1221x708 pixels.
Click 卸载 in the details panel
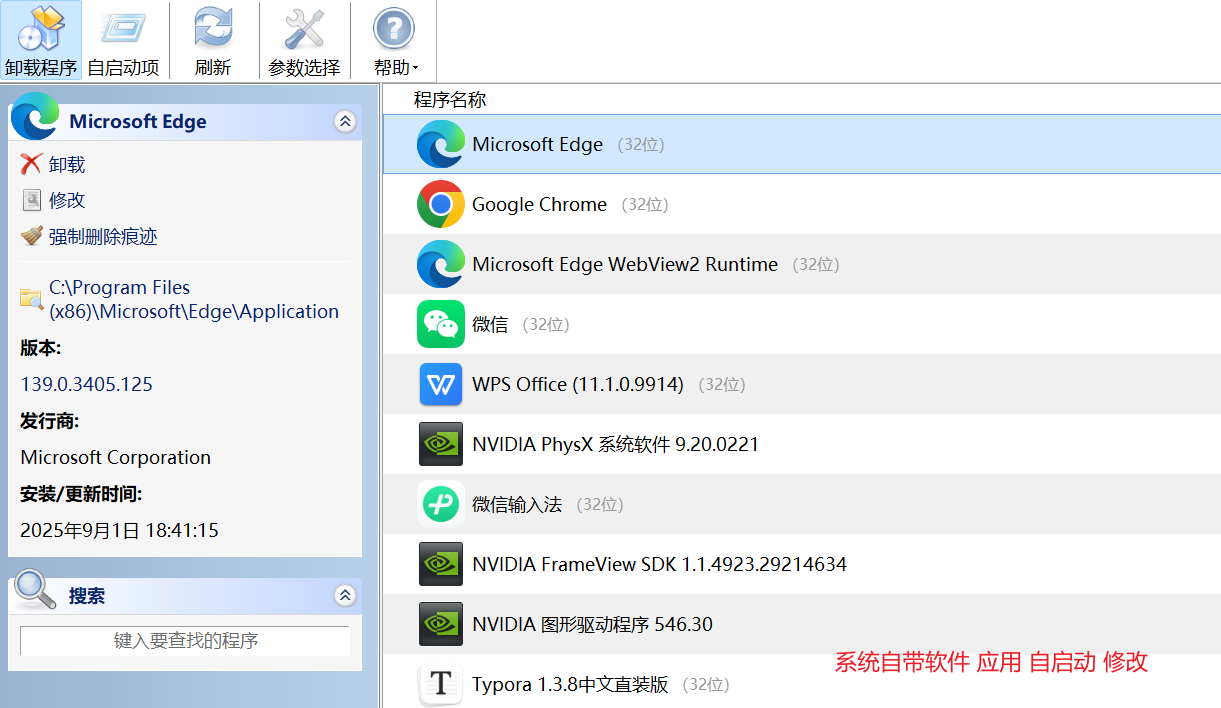pyautogui.click(x=67, y=165)
